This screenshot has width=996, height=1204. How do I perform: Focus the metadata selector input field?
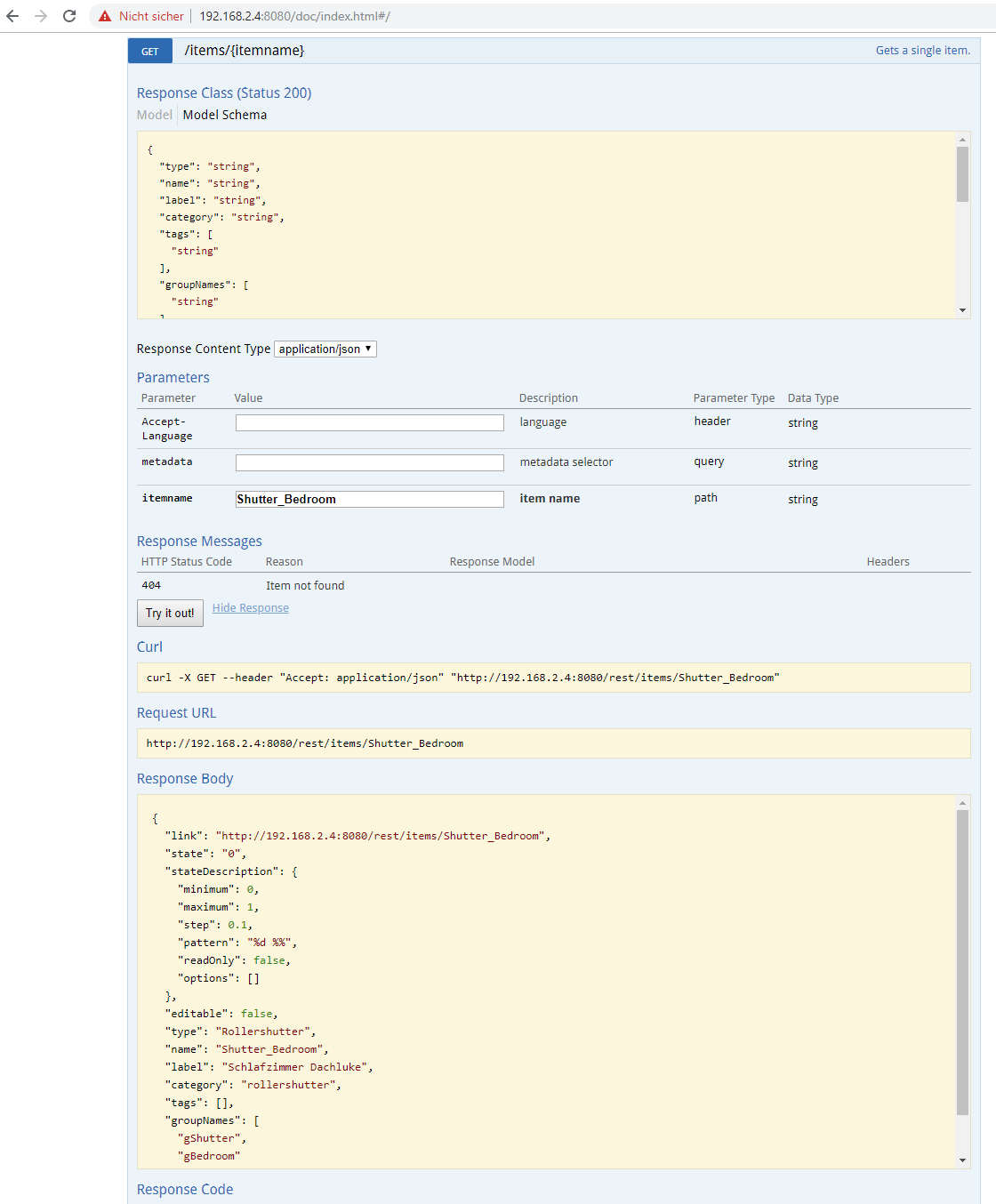pyautogui.click(x=369, y=463)
